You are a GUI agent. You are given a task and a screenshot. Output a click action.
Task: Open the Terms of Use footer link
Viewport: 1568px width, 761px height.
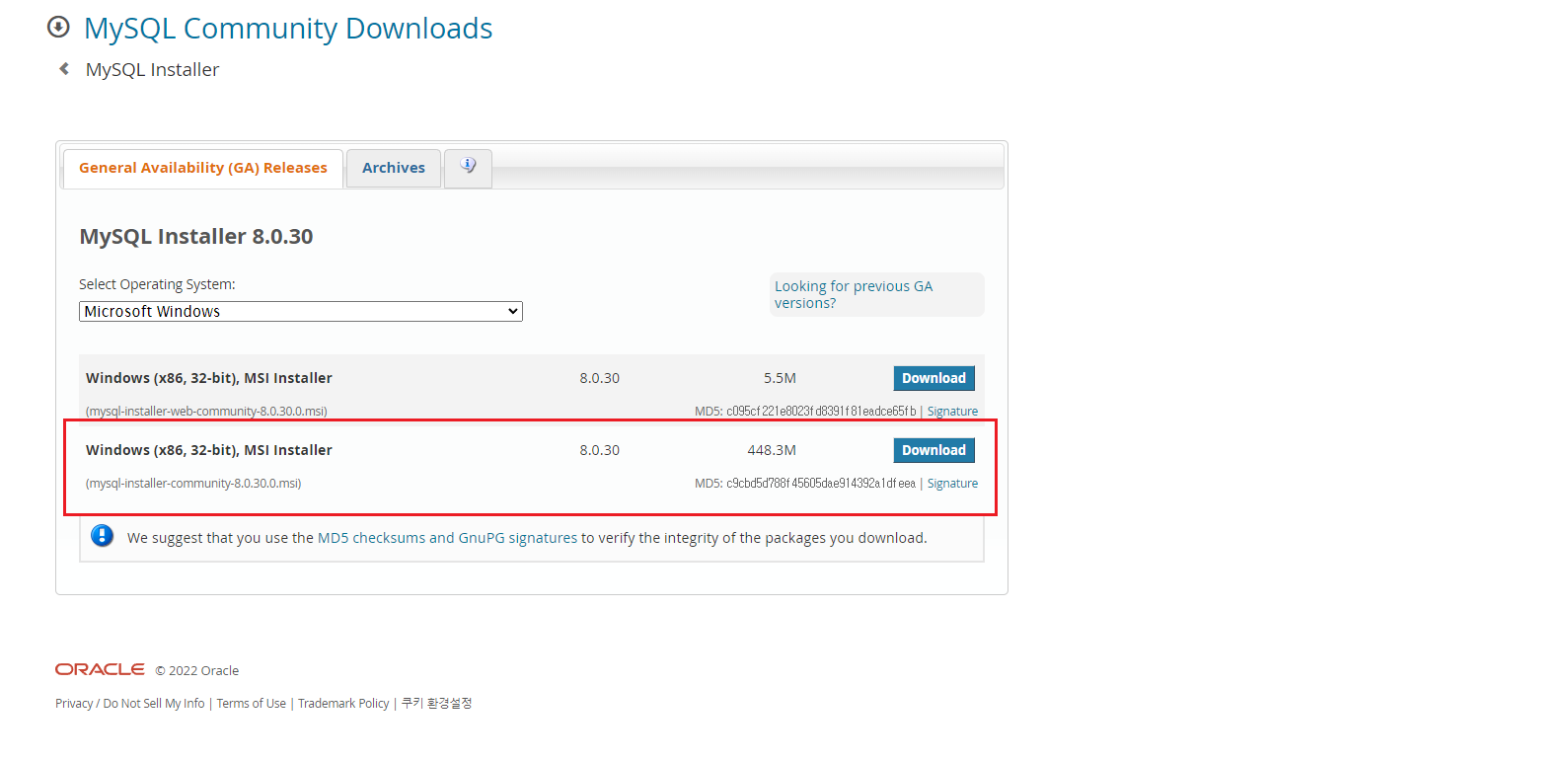(252, 704)
